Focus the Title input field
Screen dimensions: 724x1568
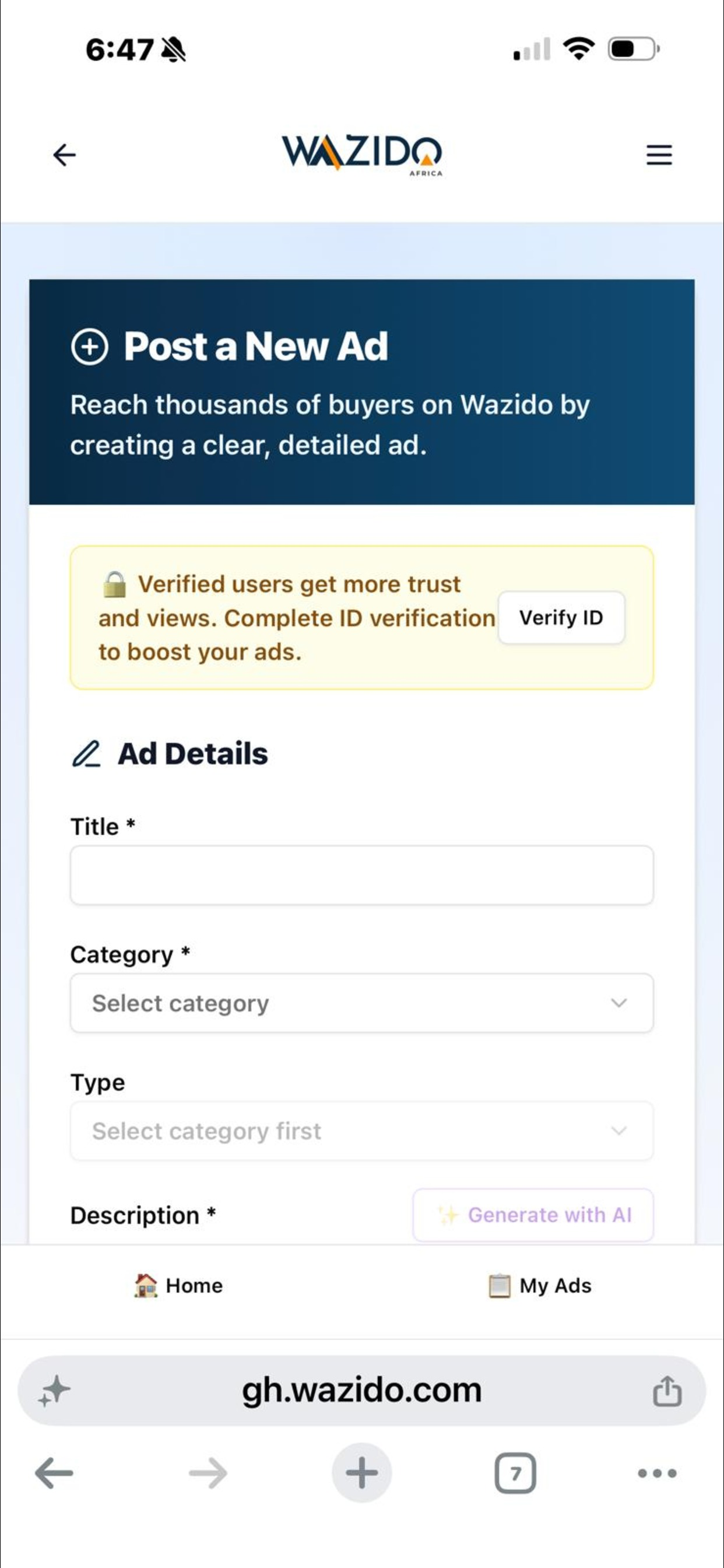tap(362, 876)
